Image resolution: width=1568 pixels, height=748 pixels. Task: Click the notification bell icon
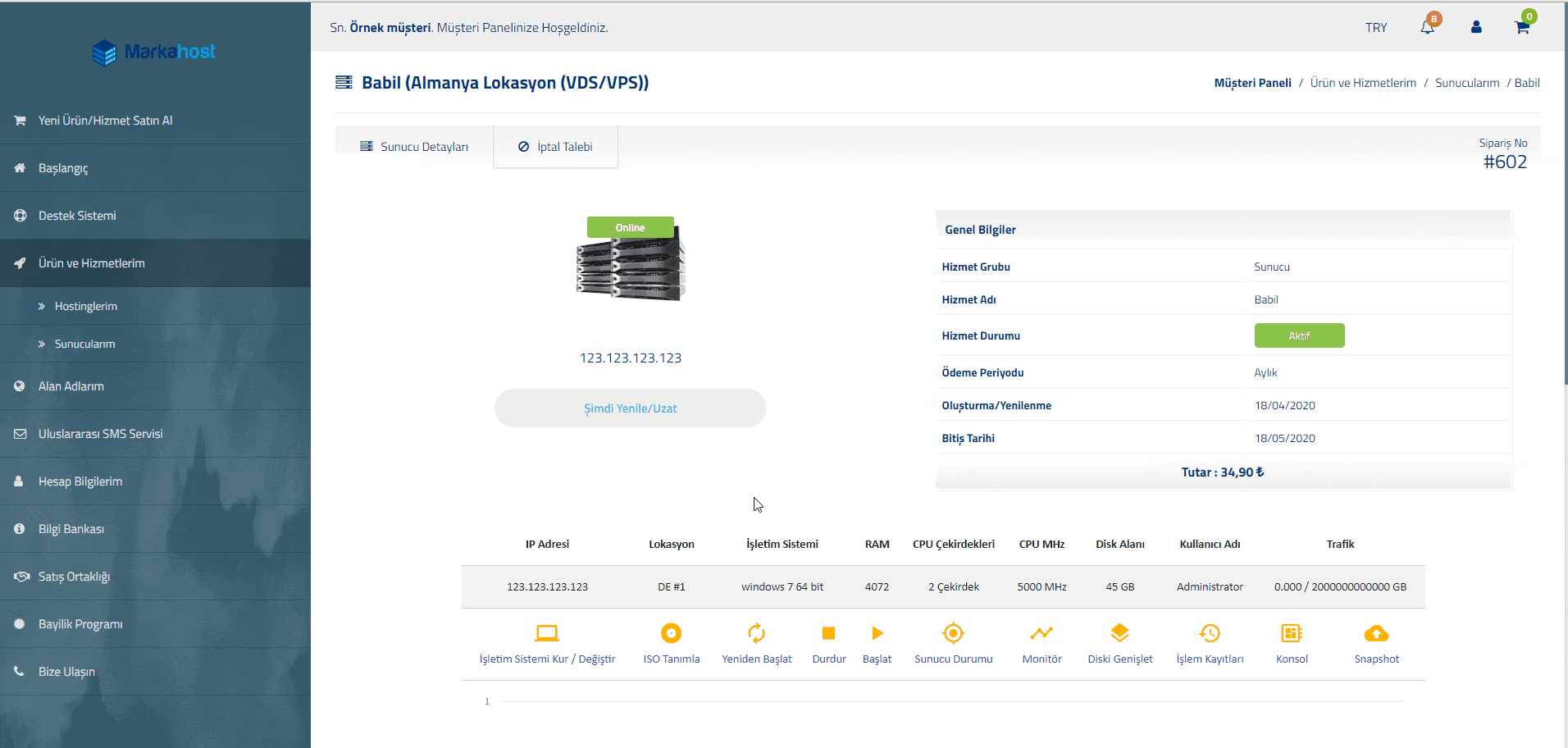click(x=1427, y=27)
